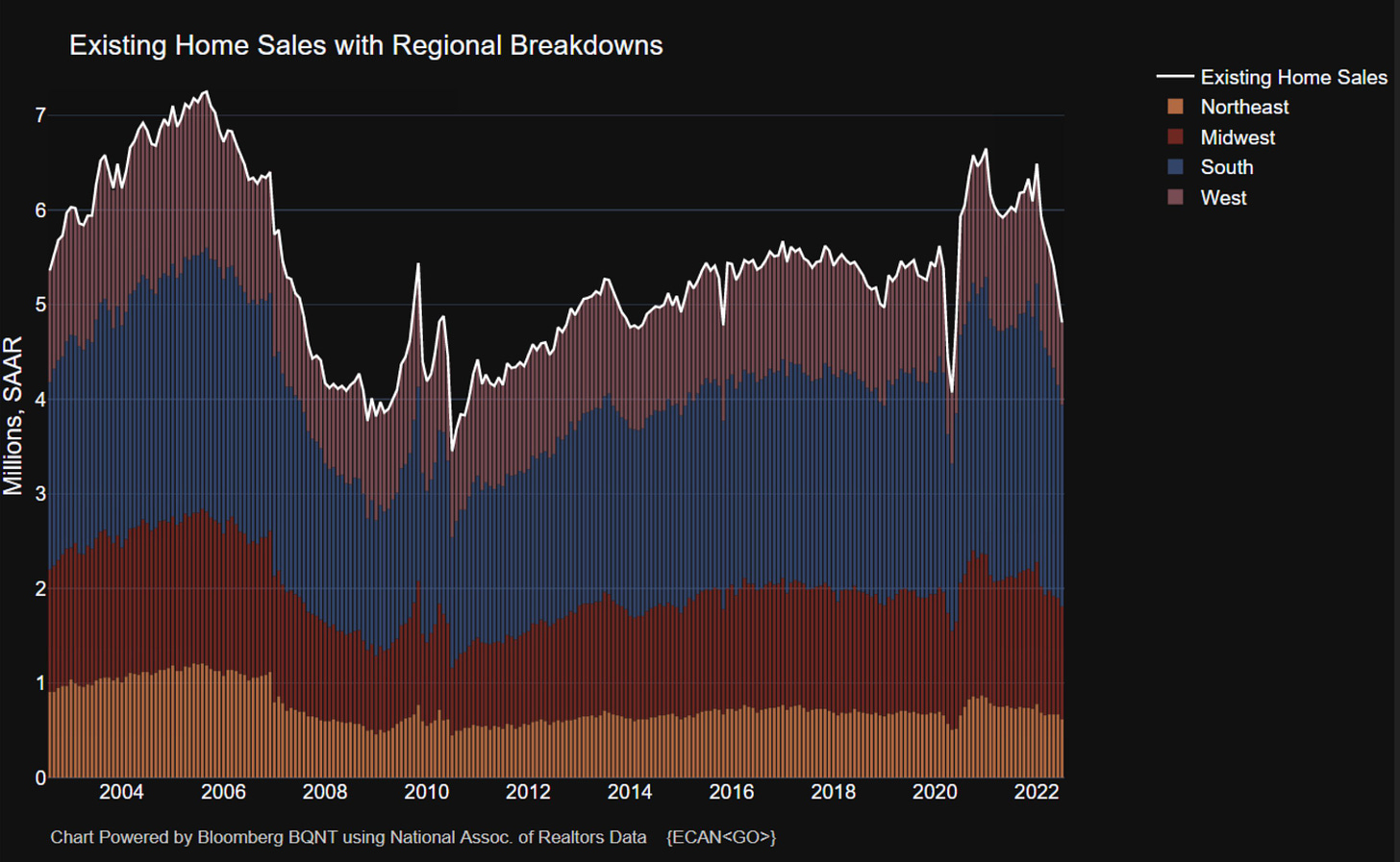Viewport: 1400px width, 862px height.
Task: Click the y-axis tick label 1
Action: [40, 683]
